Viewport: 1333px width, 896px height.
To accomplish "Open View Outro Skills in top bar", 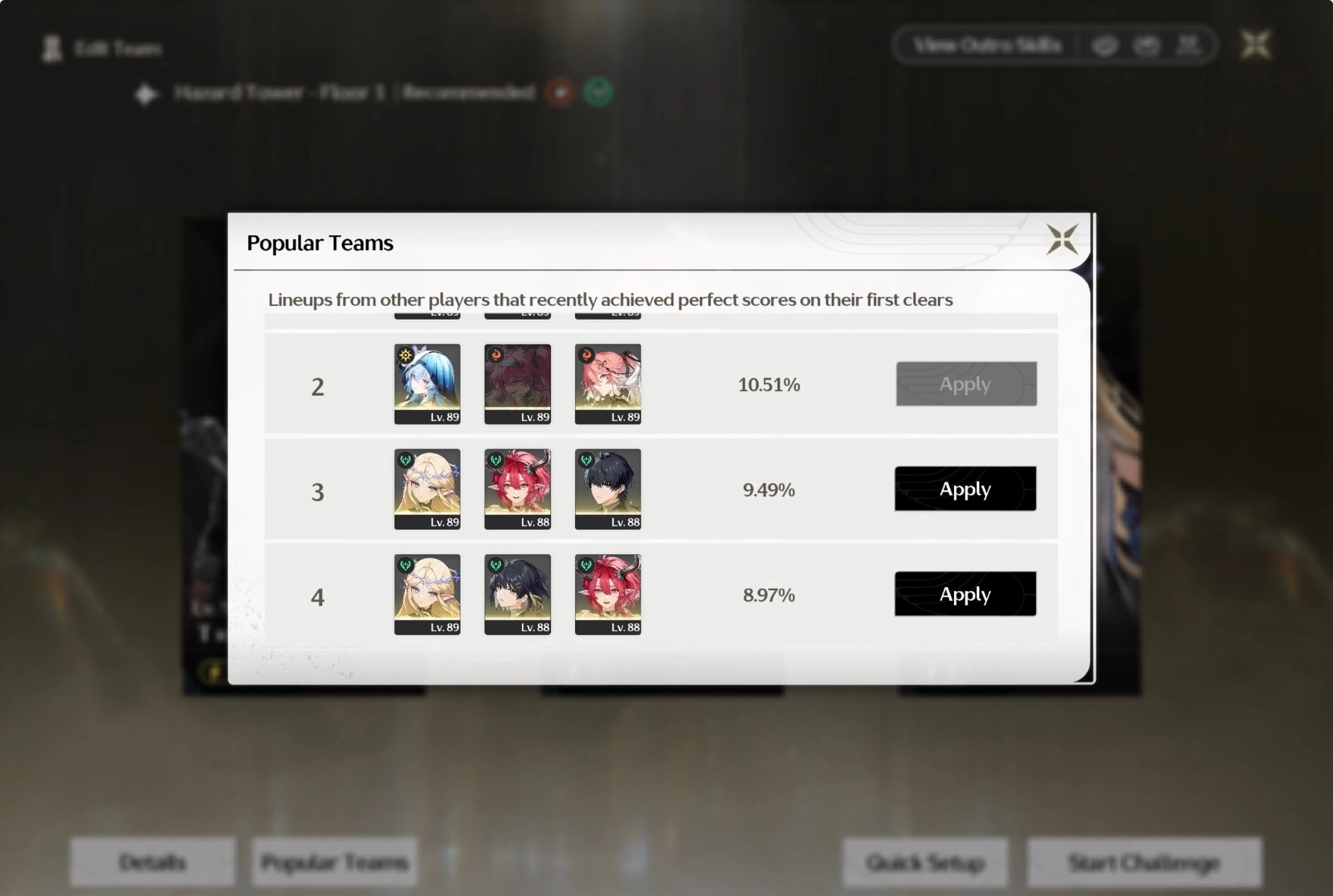I will point(987,45).
